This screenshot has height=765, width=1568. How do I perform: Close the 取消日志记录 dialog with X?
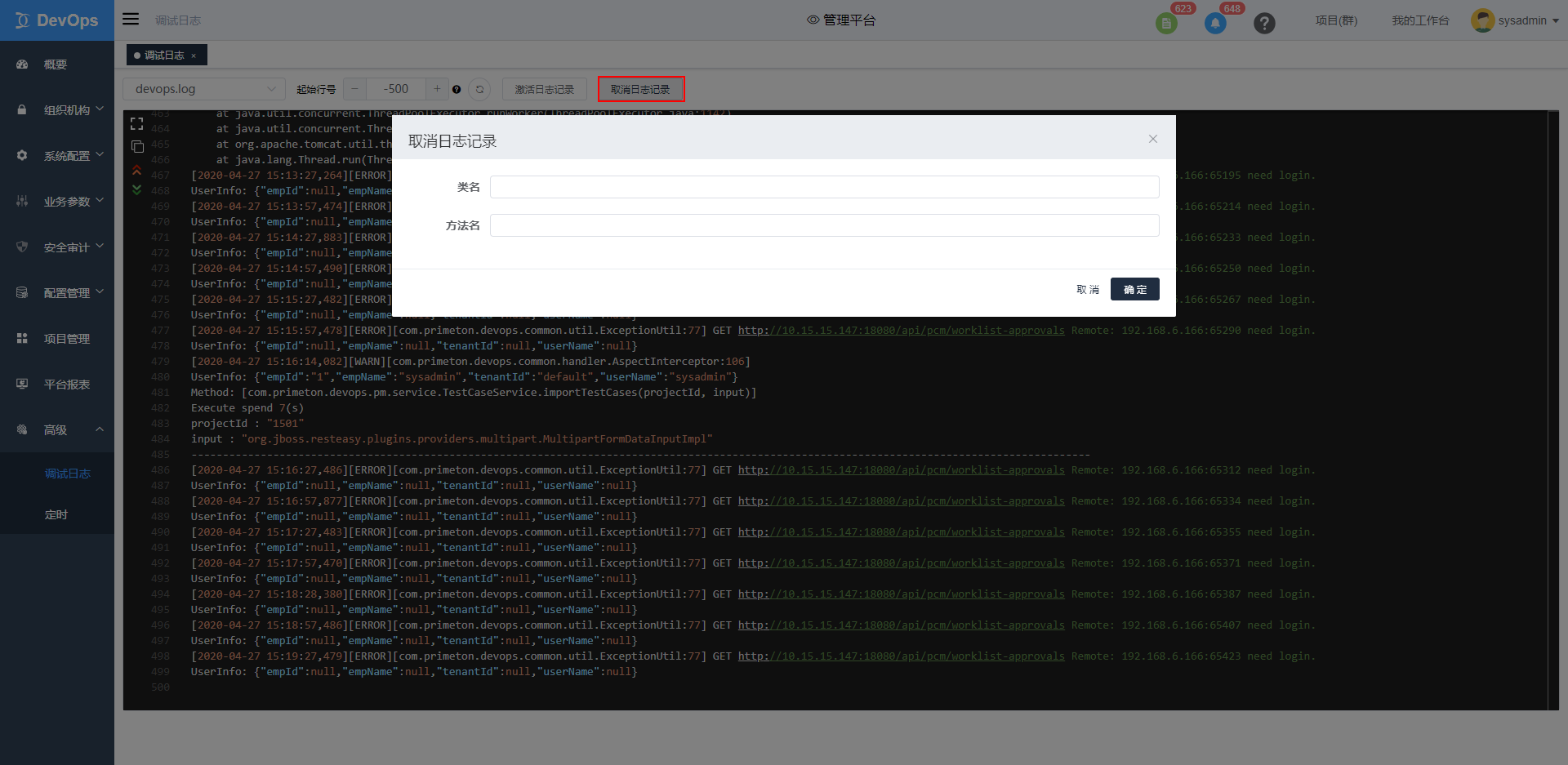[1153, 139]
